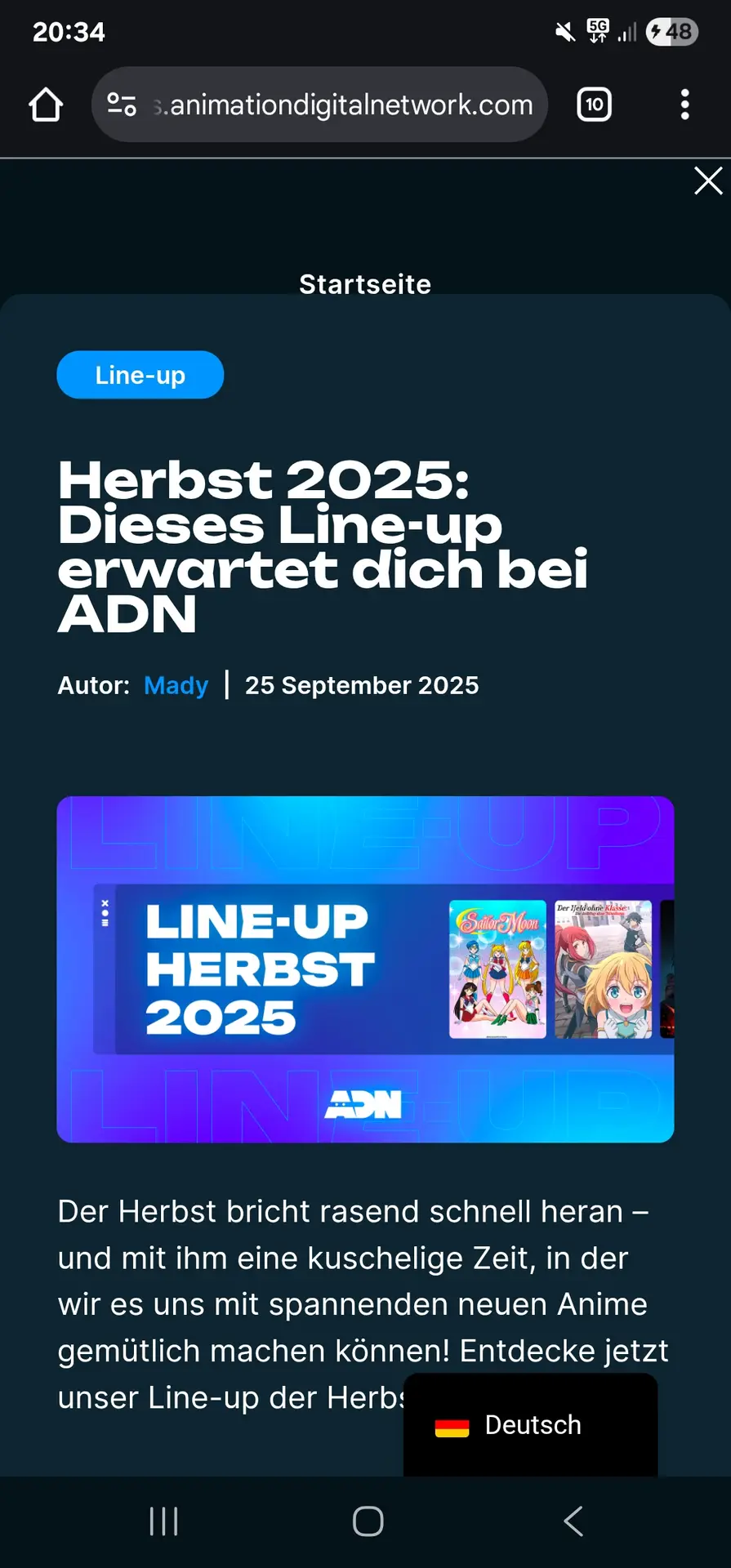The height and width of the screenshot is (1568, 731).
Task: Tap the Sailor Moon poster thumbnail
Action: click(x=497, y=969)
